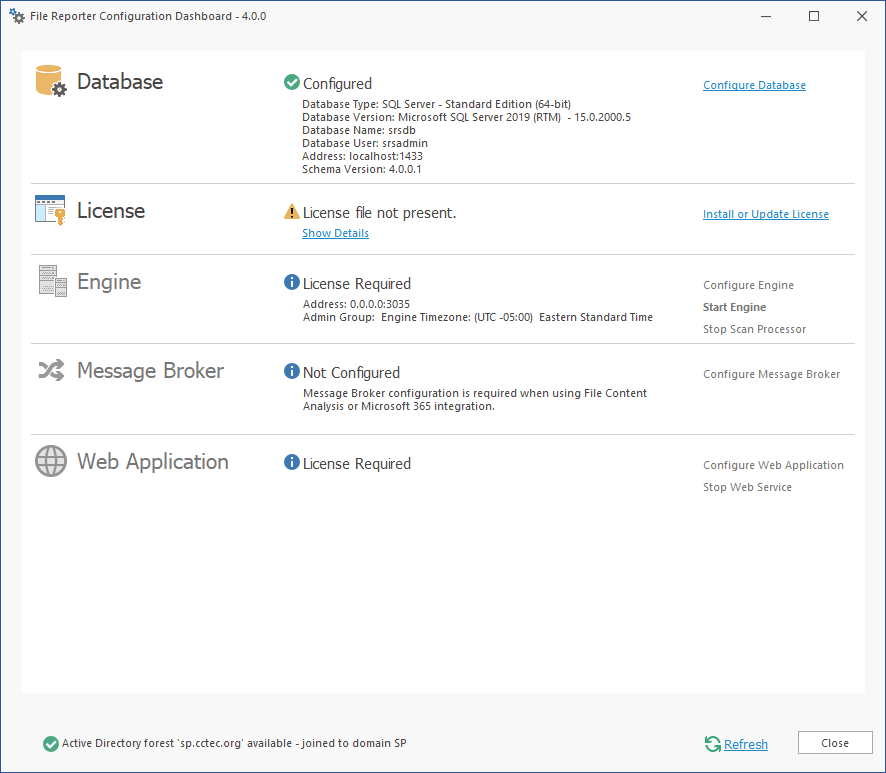This screenshot has height=773, width=886.
Task: Refresh the dashboard status
Action: pyautogui.click(x=745, y=744)
